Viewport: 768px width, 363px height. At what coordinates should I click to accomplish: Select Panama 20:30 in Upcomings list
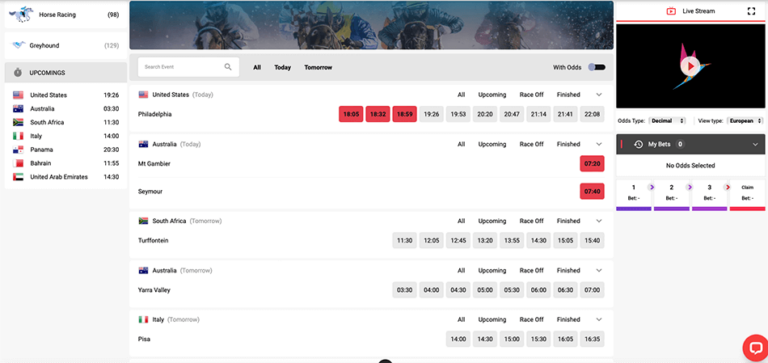tap(66, 149)
